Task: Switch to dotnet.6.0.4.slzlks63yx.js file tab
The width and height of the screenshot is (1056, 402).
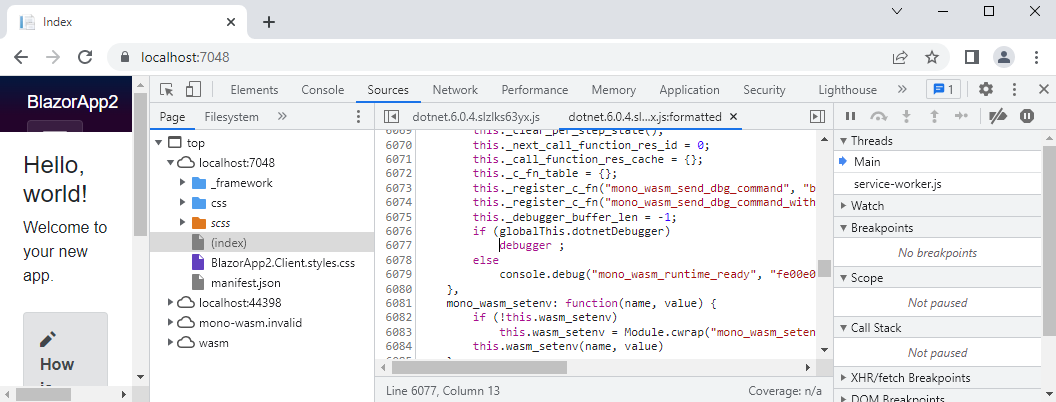Action: 476,116
